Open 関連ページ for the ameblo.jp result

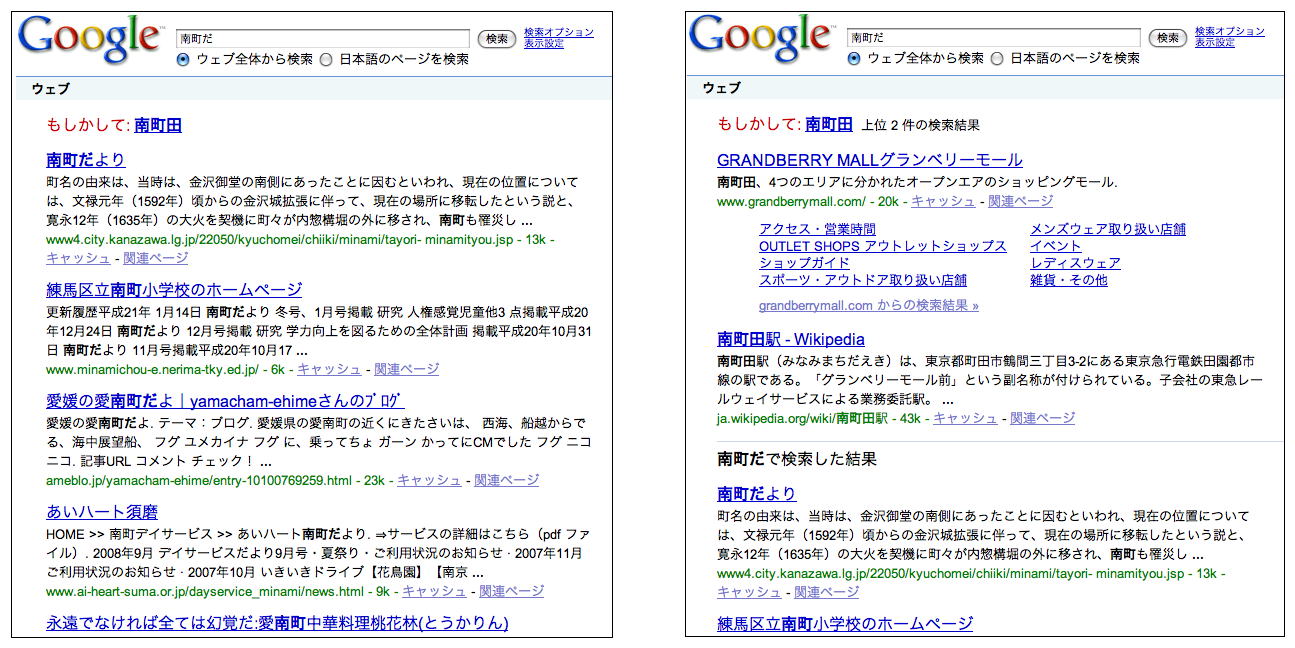(x=507, y=480)
